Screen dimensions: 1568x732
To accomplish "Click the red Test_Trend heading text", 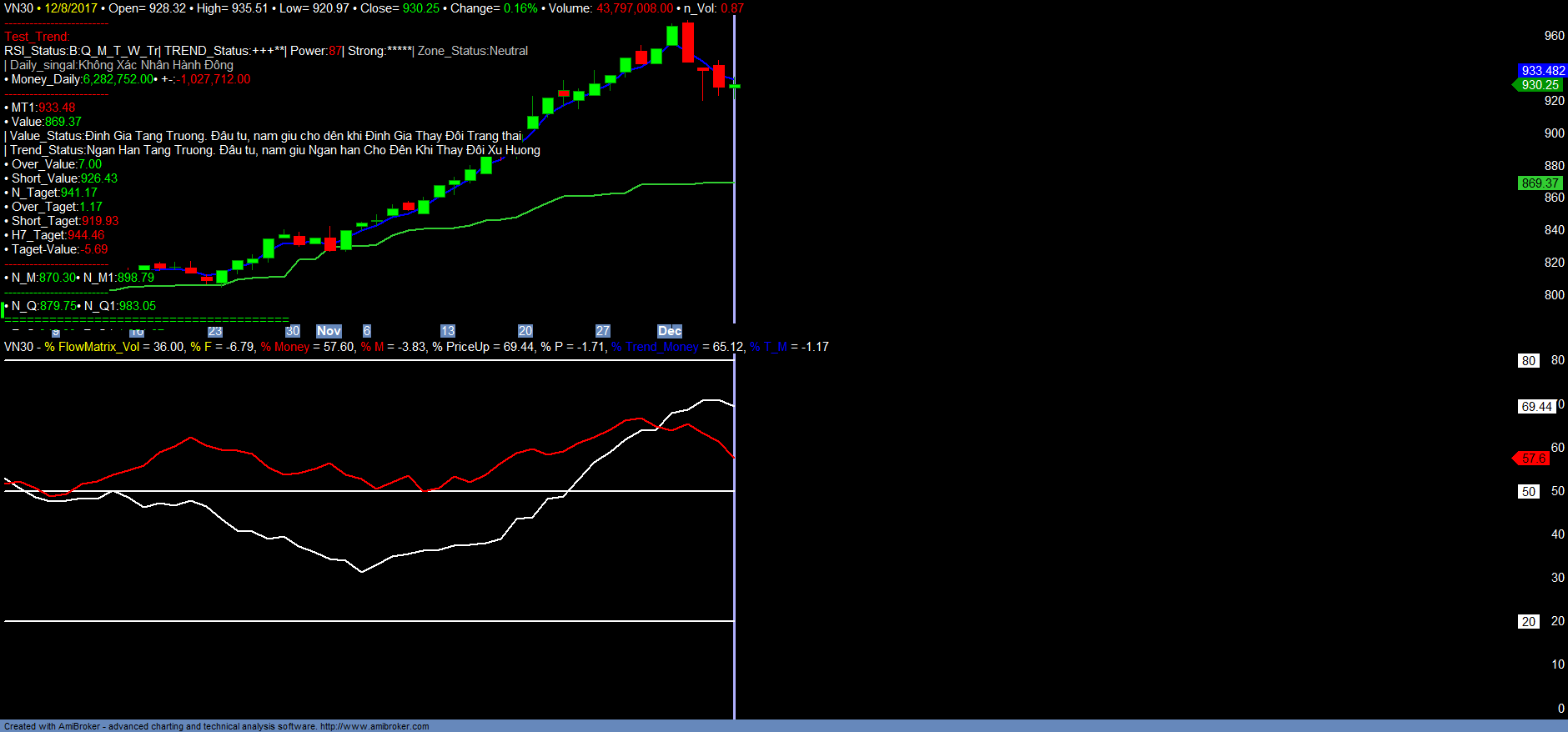I will [x=37, y=37].
